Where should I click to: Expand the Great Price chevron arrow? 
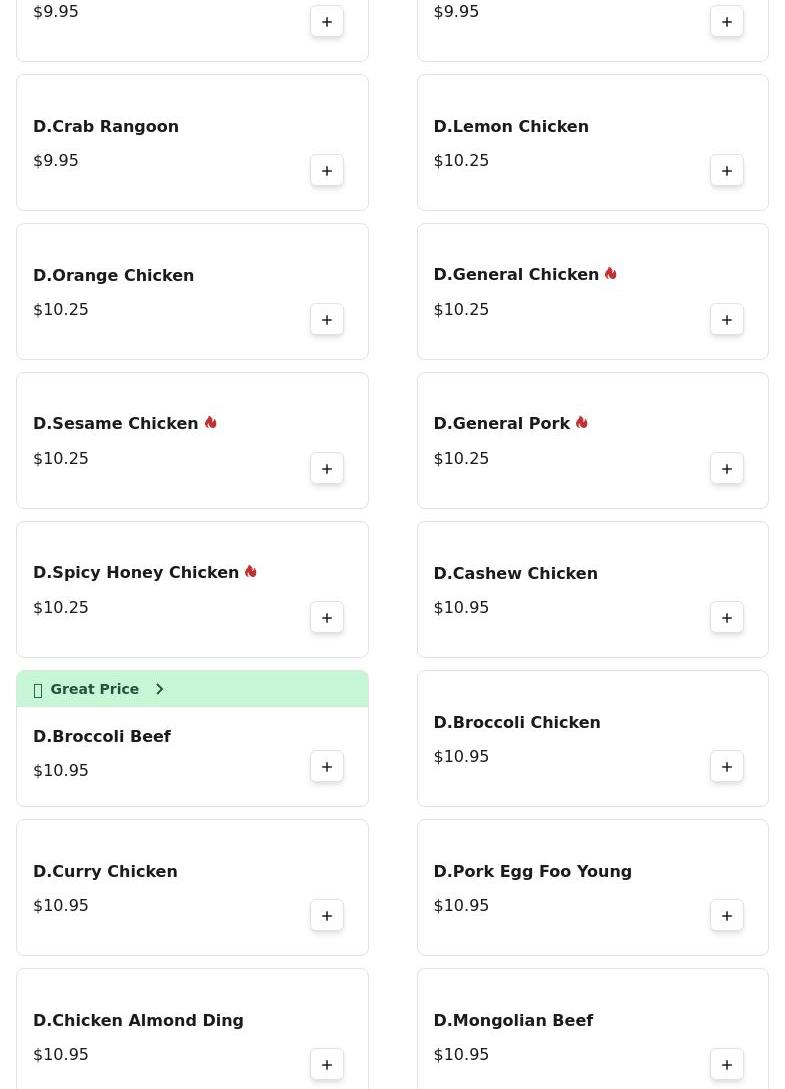pos(159,689)
